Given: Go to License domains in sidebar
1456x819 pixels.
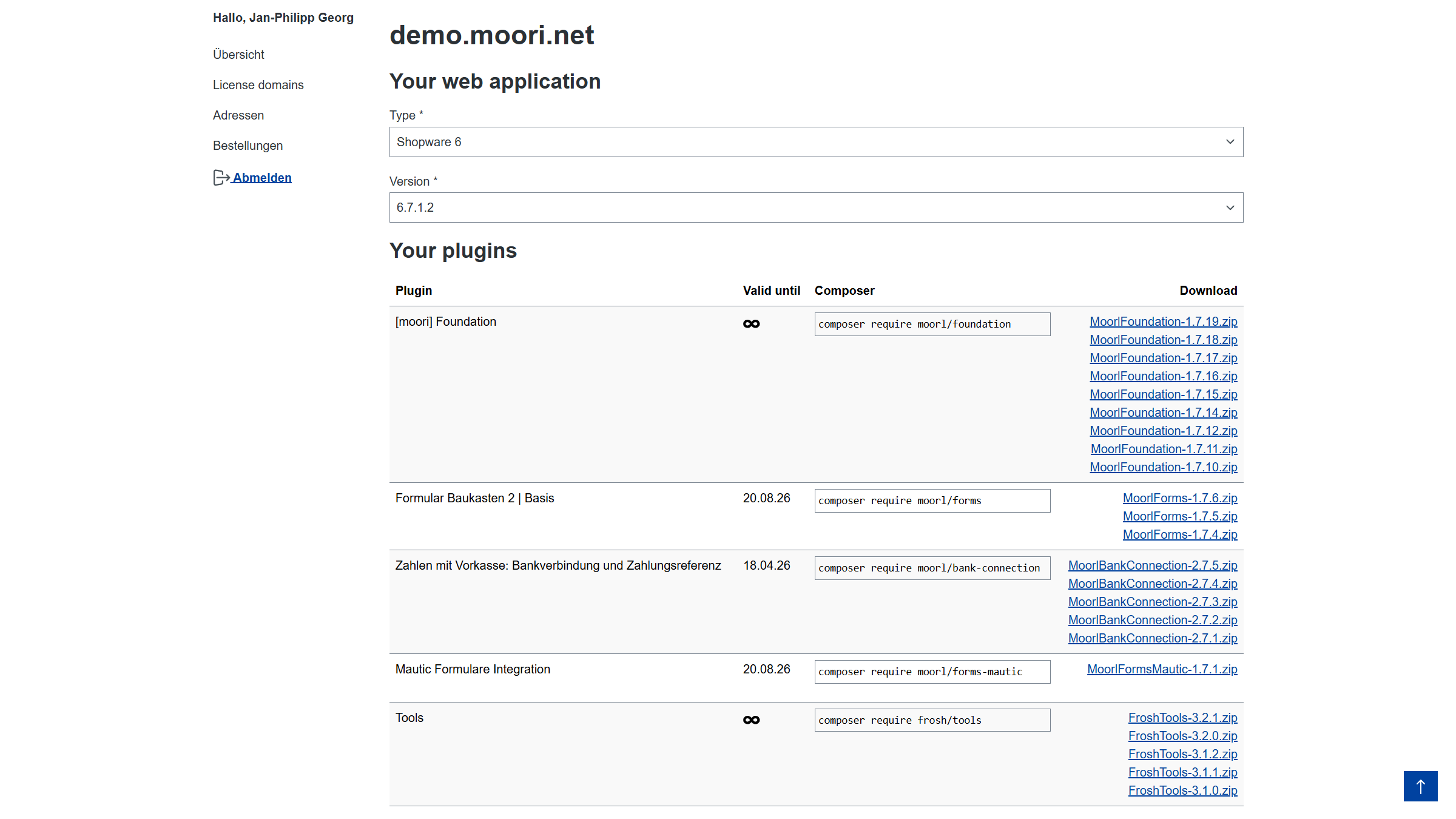Looking at the screenshot, I should click(x=258, y=85).
